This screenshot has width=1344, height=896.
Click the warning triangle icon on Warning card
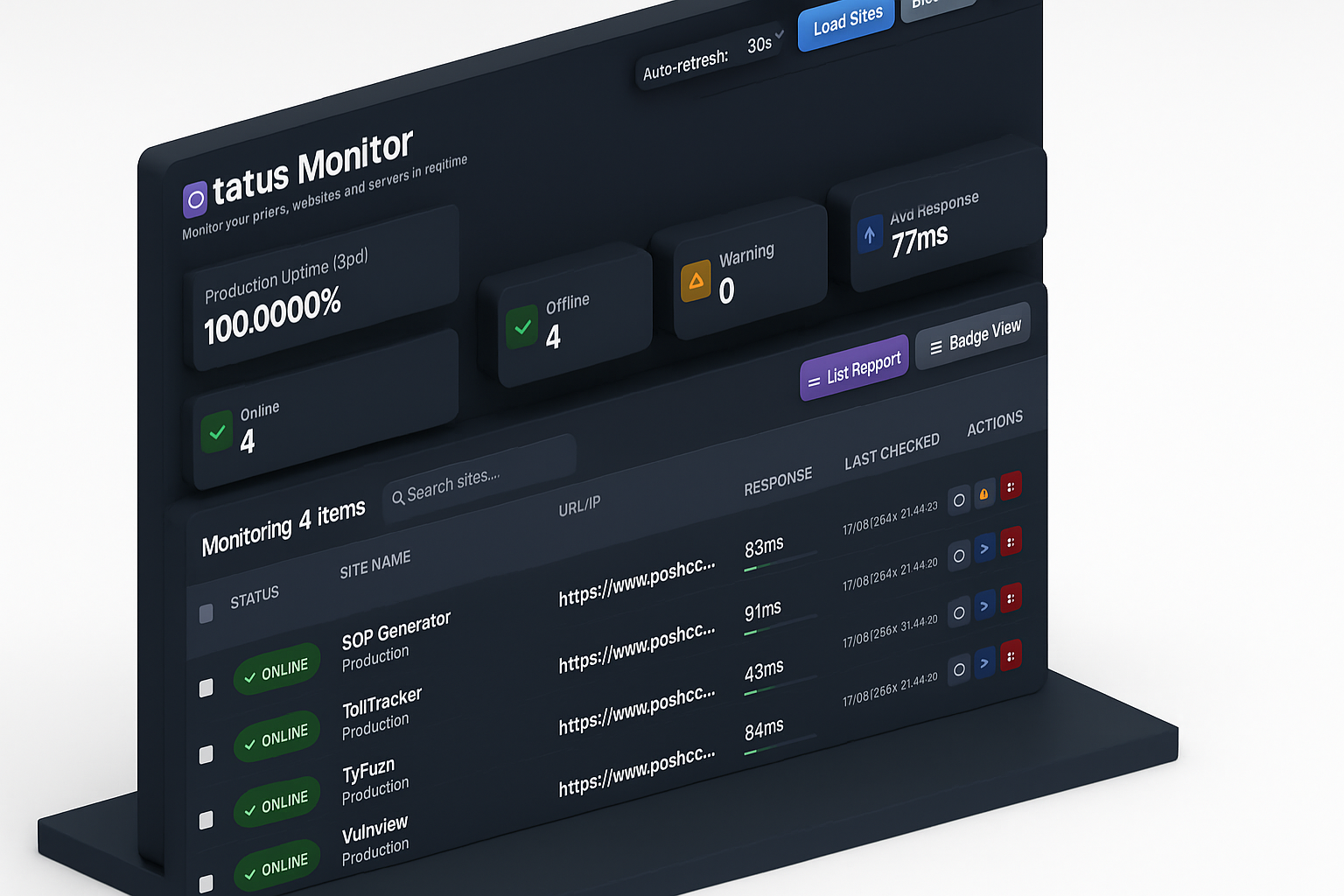(695, 280)
